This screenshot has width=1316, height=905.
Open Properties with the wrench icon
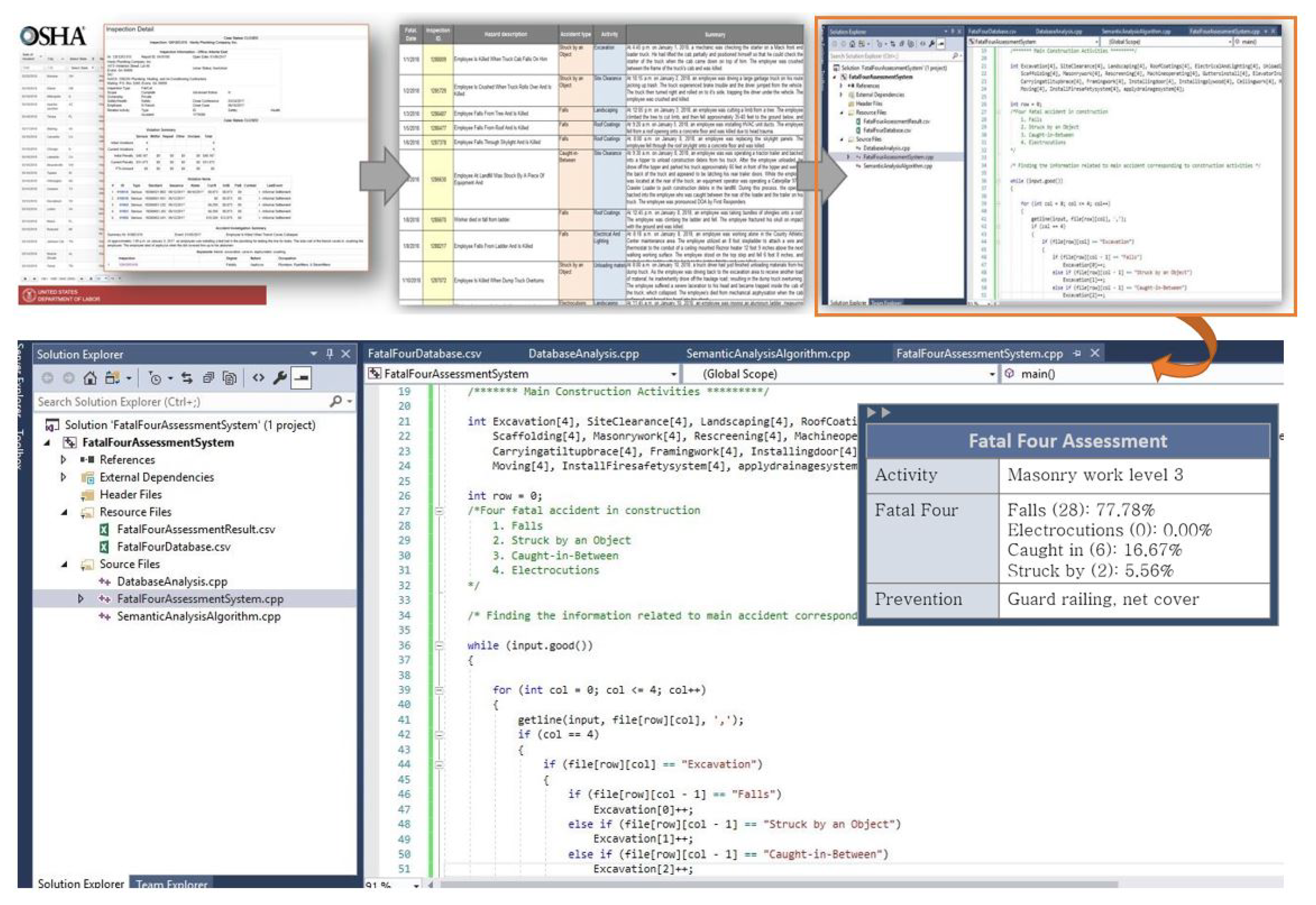point(279,378)
